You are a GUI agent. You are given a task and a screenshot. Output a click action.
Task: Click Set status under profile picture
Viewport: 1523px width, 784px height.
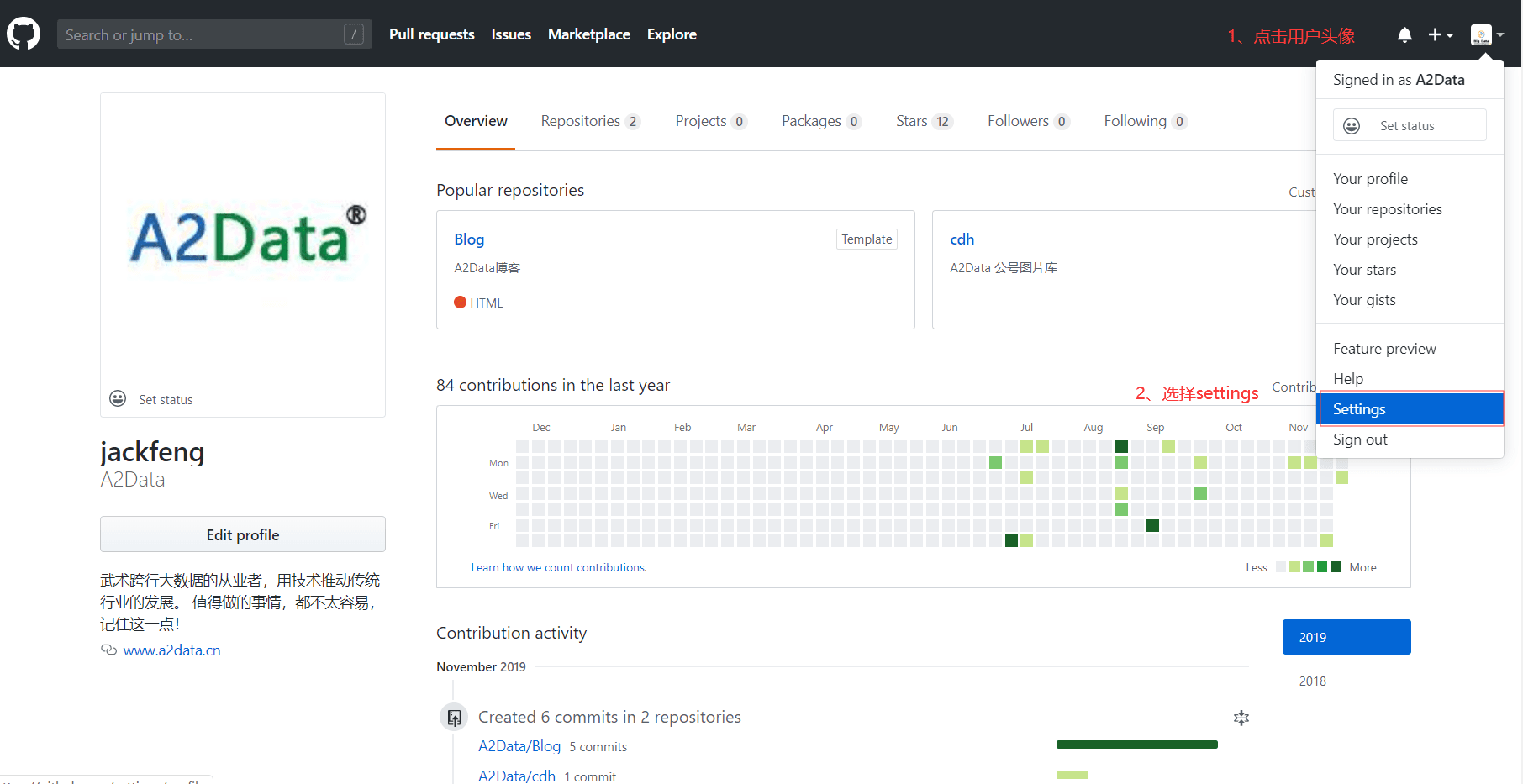point(166,400)
